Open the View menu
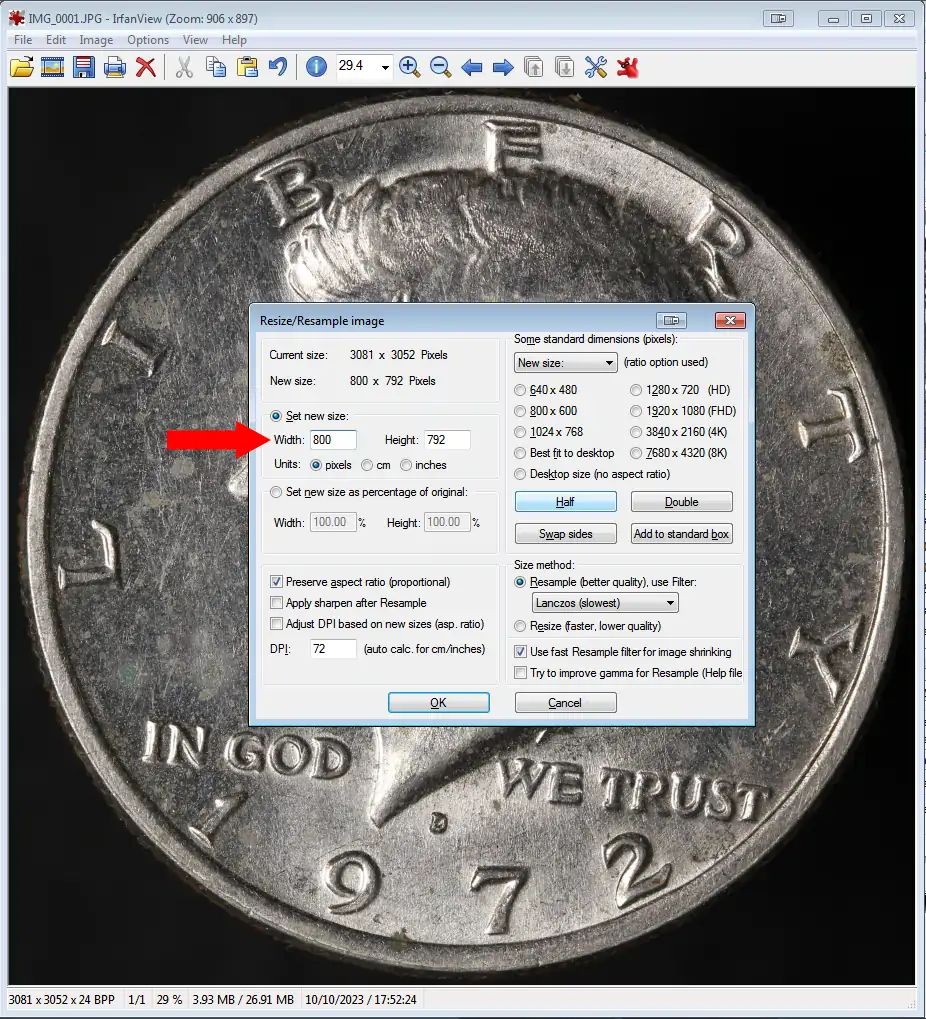 click(195, 40)
